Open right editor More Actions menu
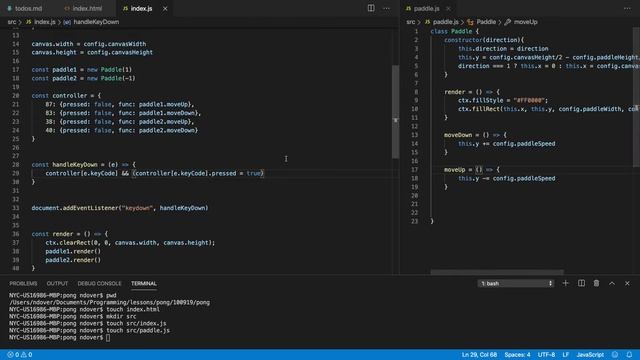The height and width of the screenshot is (360, 640). (627, 8)
